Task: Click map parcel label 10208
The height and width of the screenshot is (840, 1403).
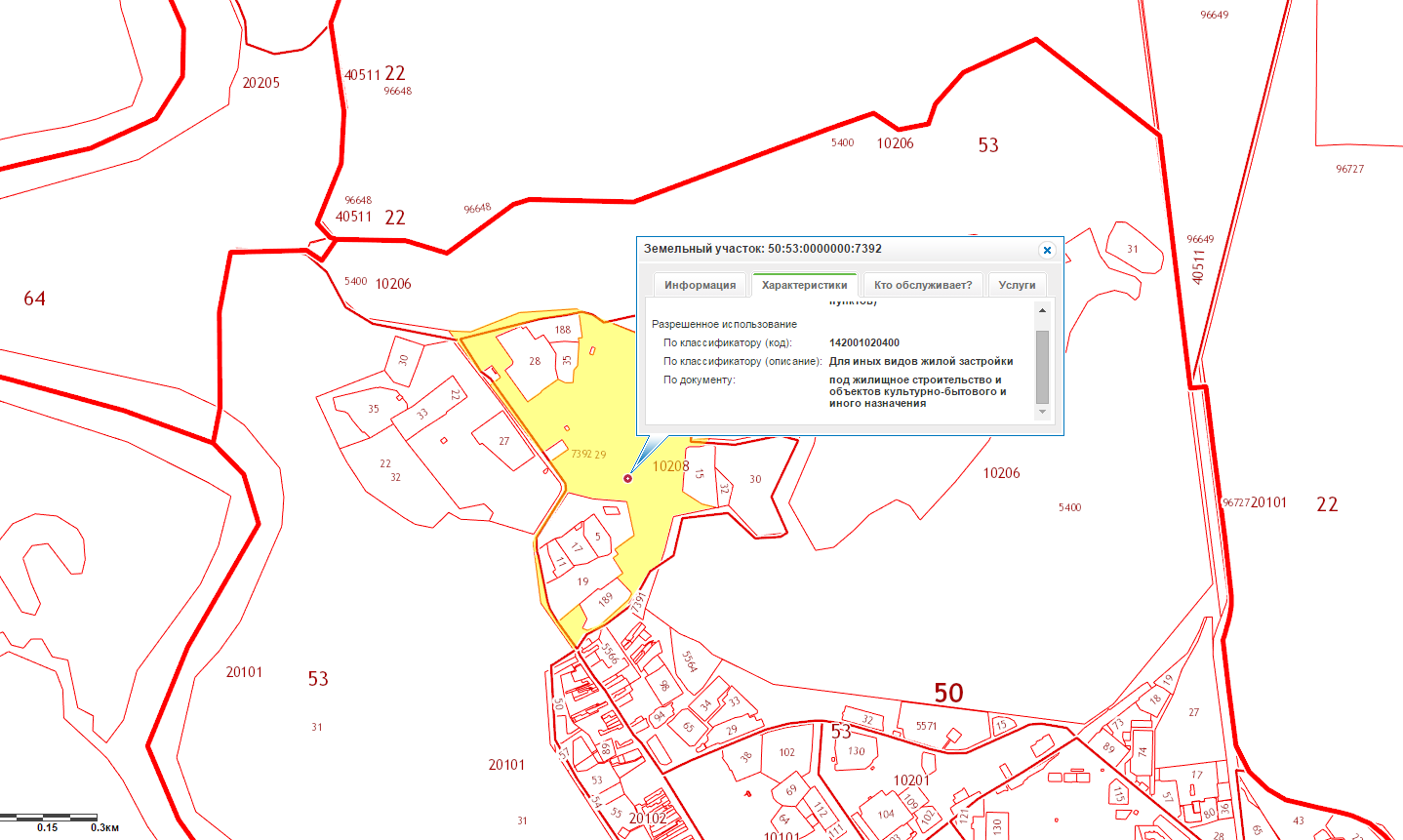Action: 671,466
